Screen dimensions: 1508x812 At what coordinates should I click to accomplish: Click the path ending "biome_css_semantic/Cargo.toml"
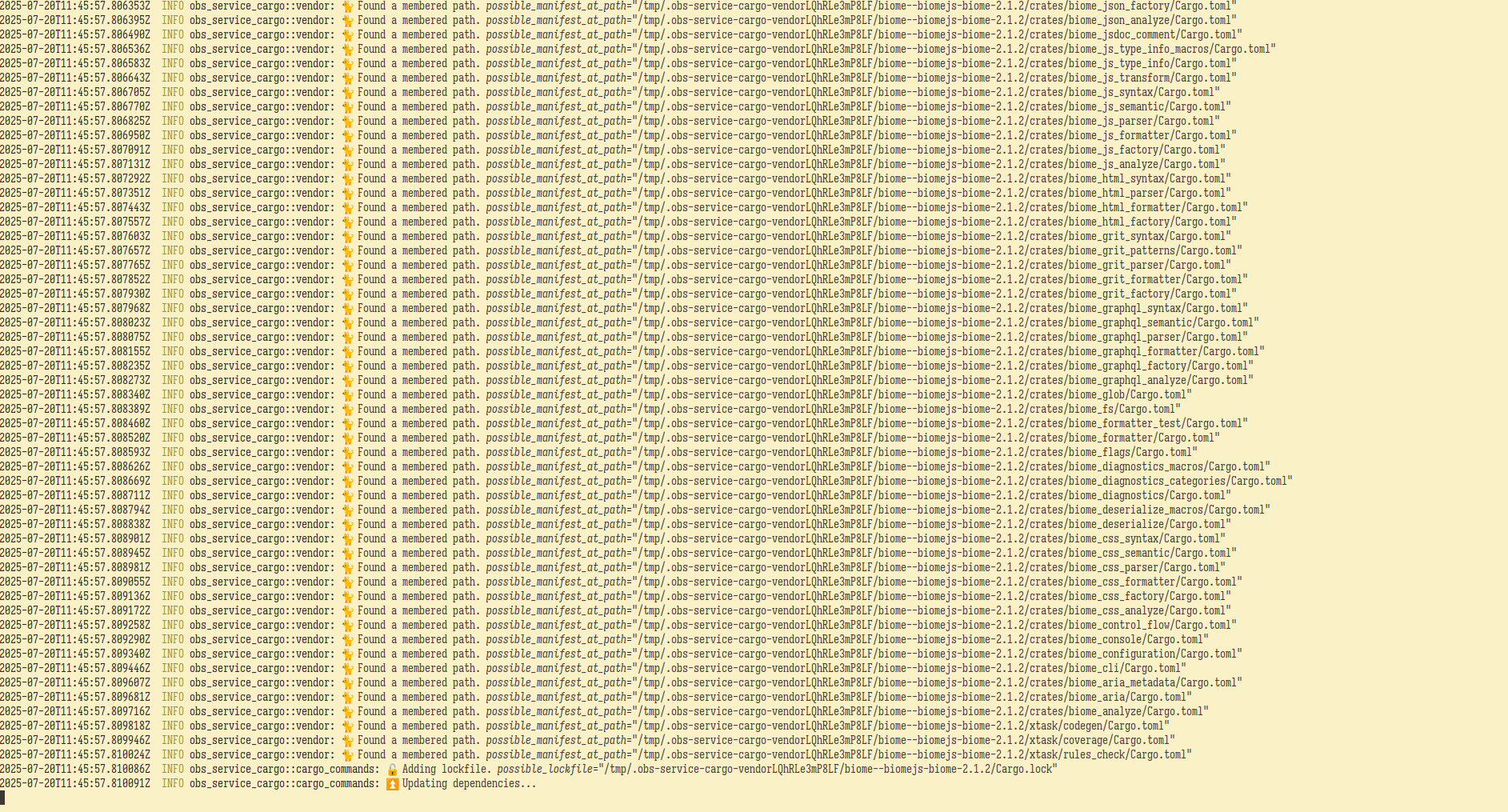click(x=934, y=553)
